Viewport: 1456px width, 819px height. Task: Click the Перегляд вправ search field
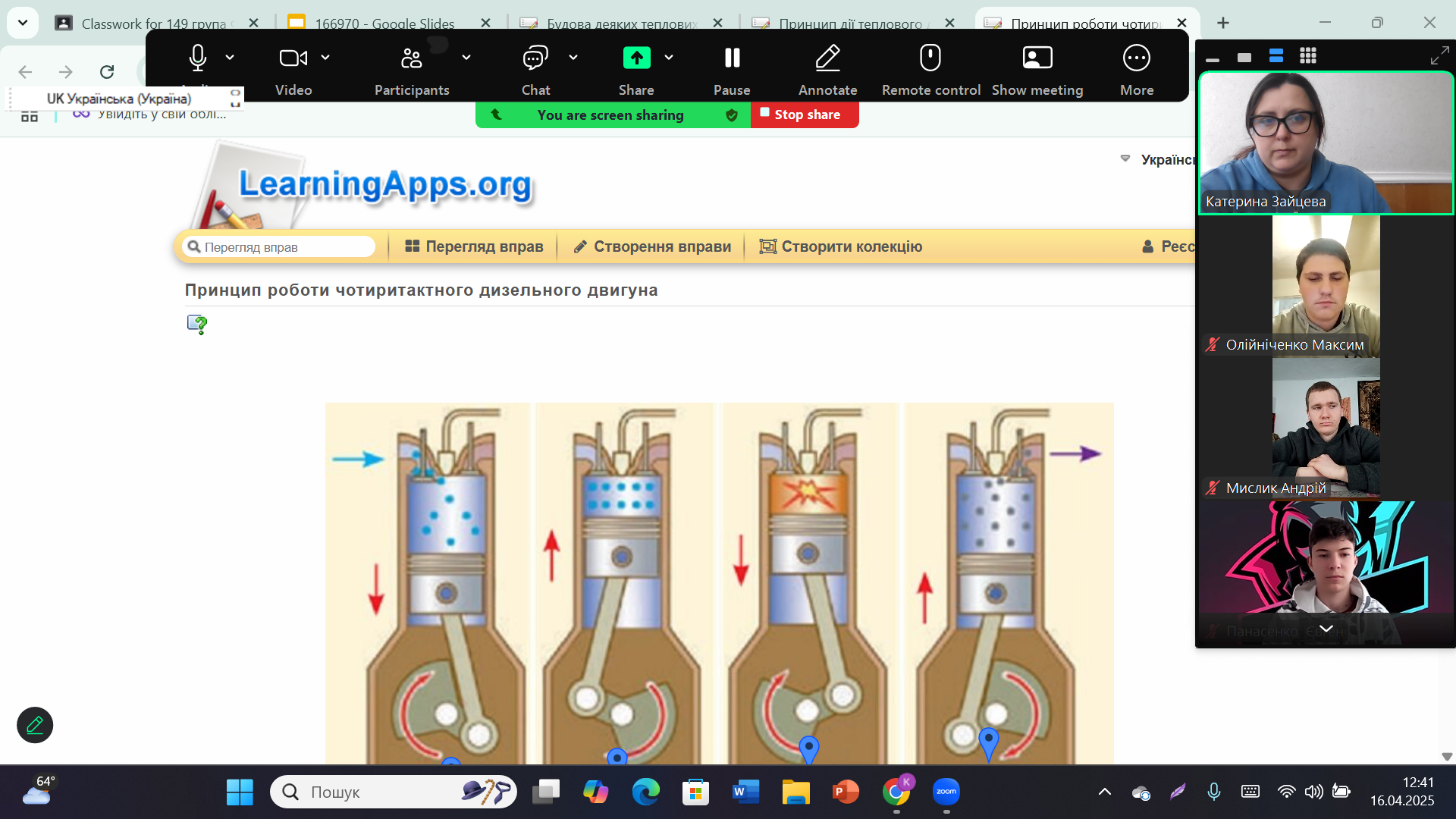278,247
